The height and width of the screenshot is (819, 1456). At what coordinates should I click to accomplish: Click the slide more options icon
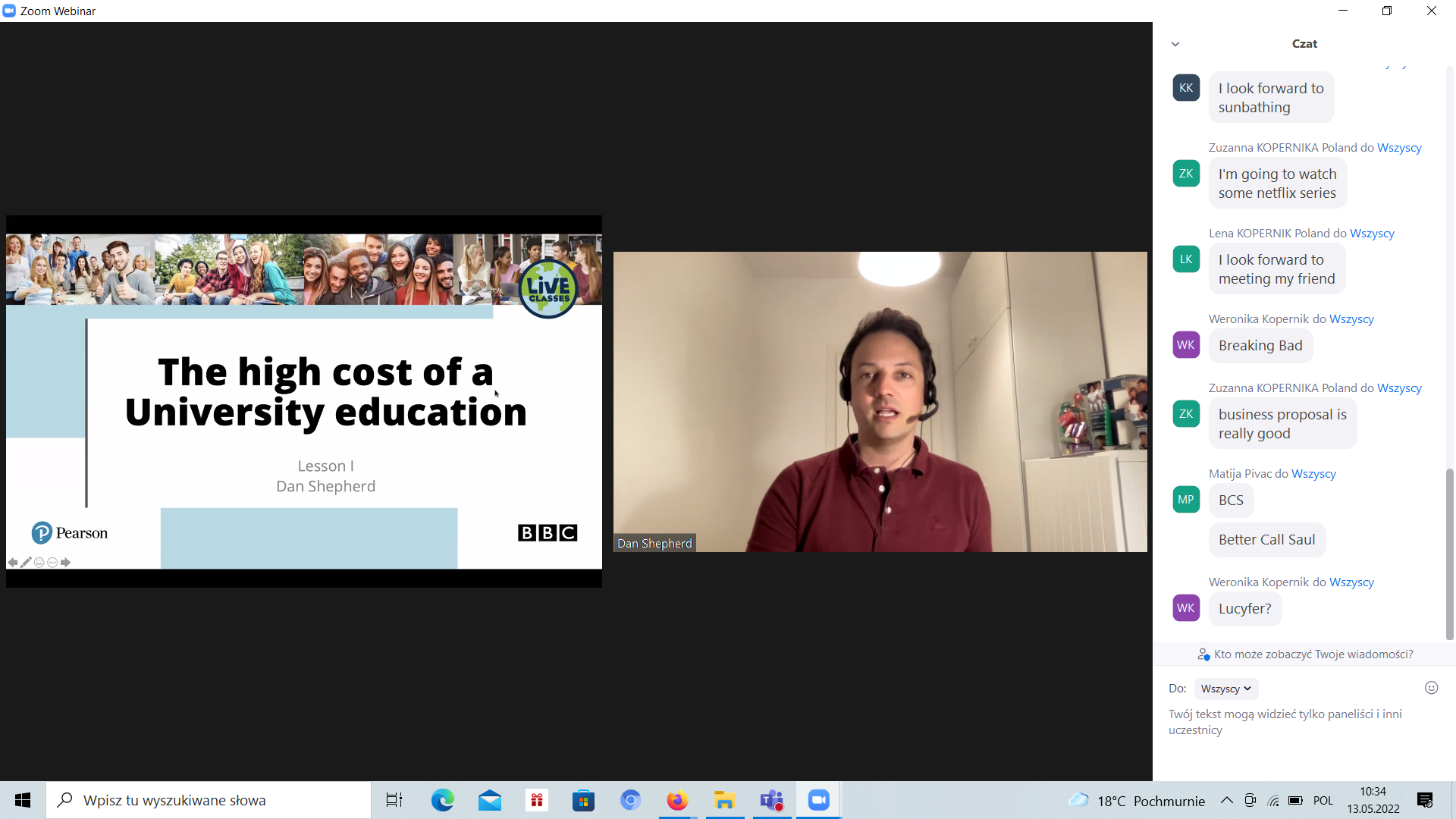click(x=52, y=562)
